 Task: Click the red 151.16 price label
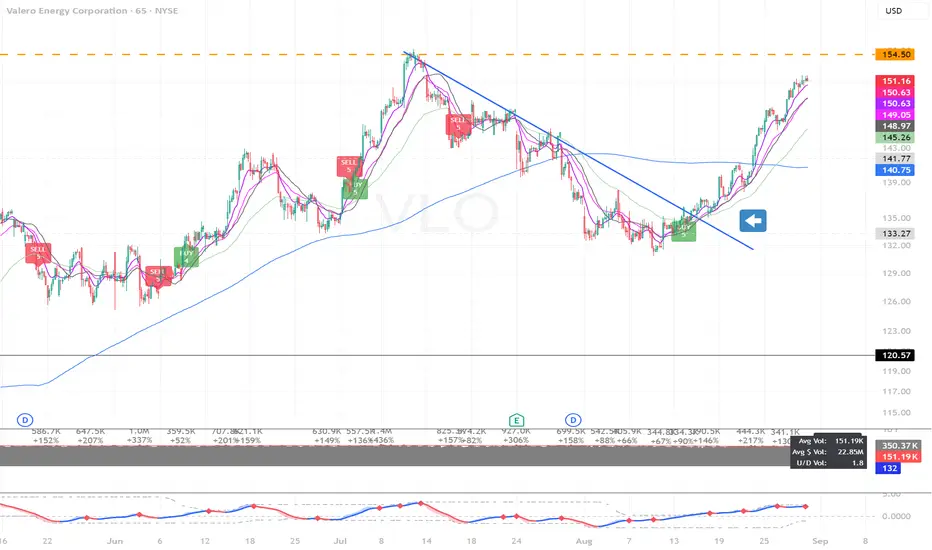tap(896, 81)
